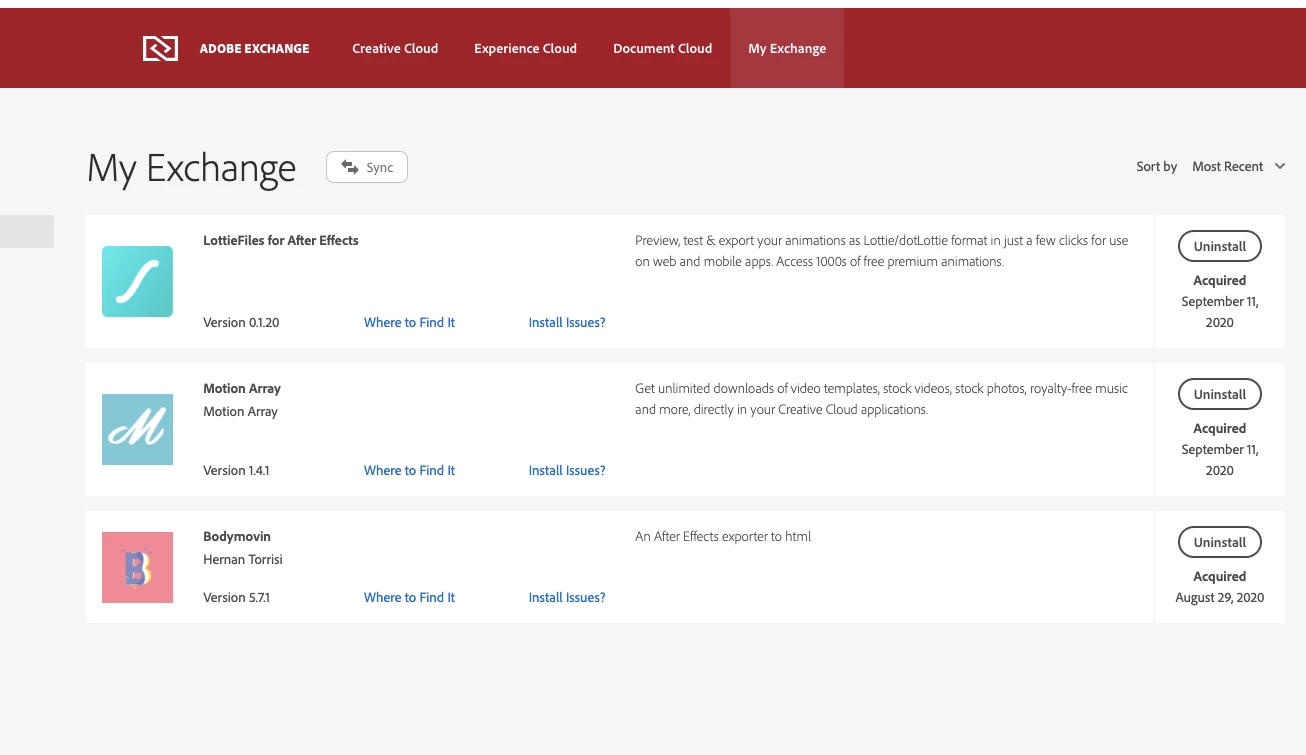Open the Document Cloud tab

click(x=662, y=48)
